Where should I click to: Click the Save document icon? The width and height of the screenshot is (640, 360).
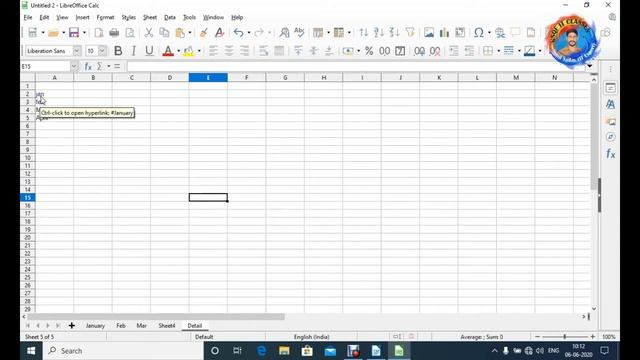pyautogui.click(x=74, y=33)
